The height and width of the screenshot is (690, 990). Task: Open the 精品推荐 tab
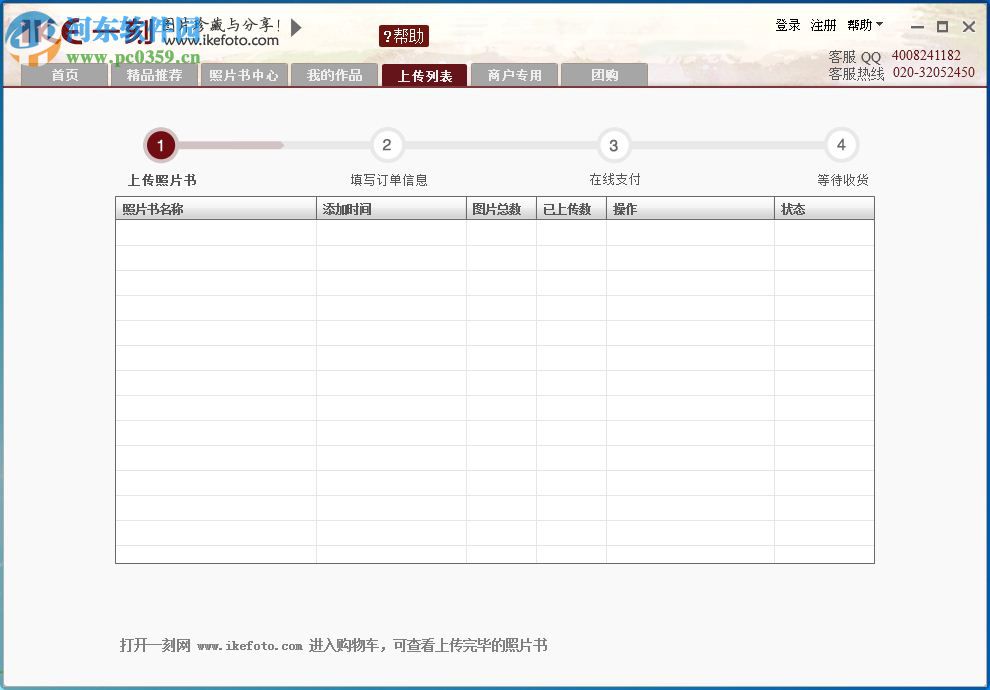point(153,74)
